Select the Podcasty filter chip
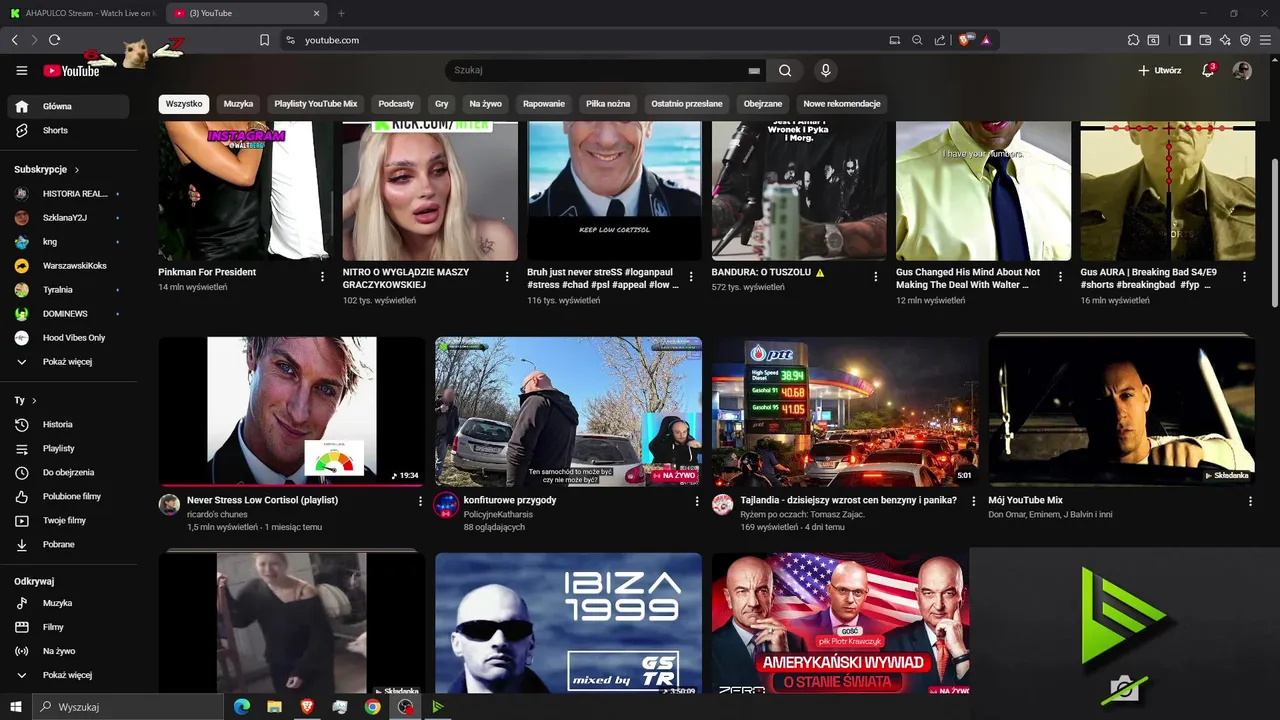The image size is (1280, 720). [396, 104]
